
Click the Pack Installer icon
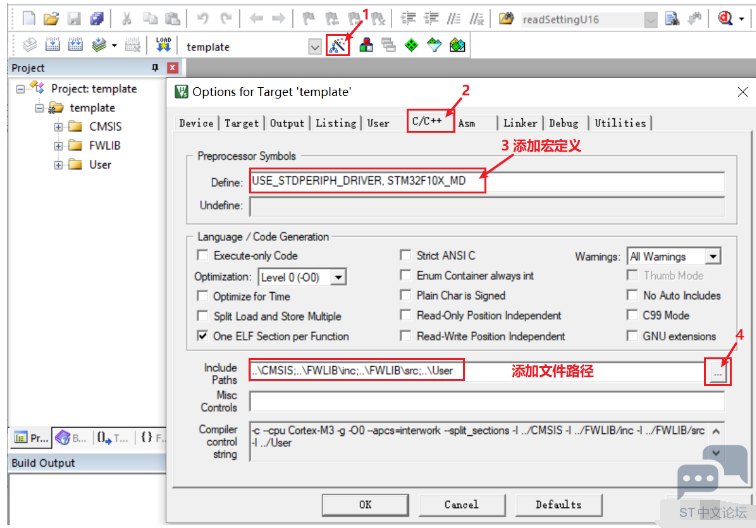457,45
